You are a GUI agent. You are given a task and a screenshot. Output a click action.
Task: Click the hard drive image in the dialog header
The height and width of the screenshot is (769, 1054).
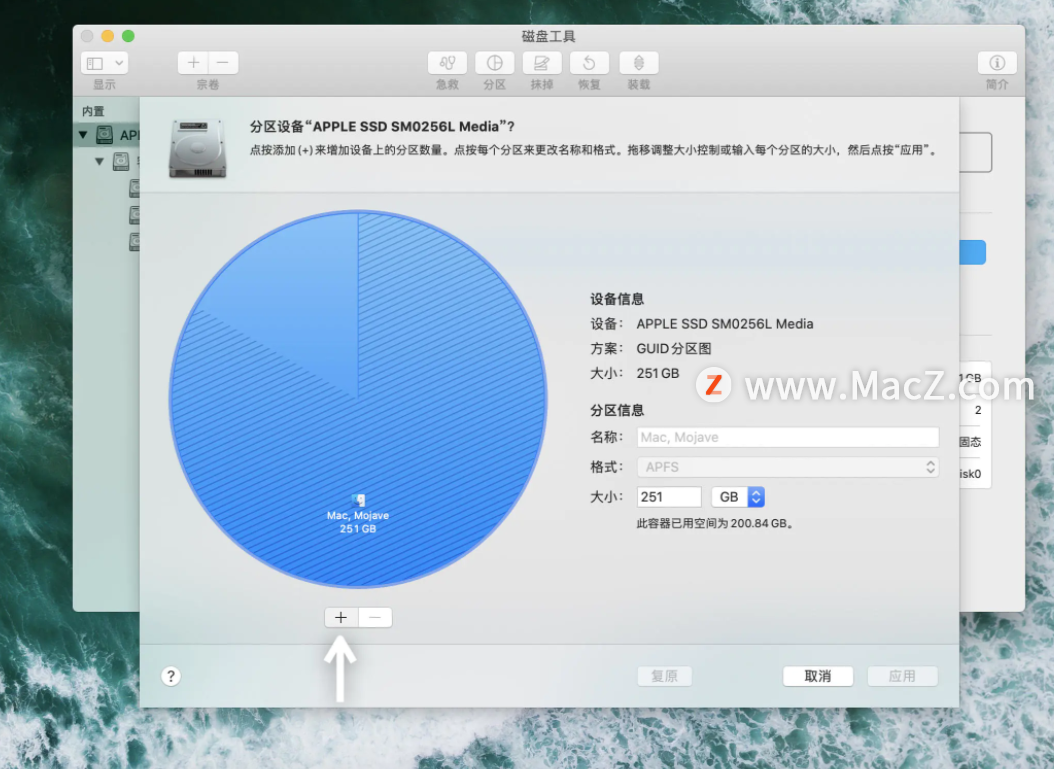pos(198,149)
